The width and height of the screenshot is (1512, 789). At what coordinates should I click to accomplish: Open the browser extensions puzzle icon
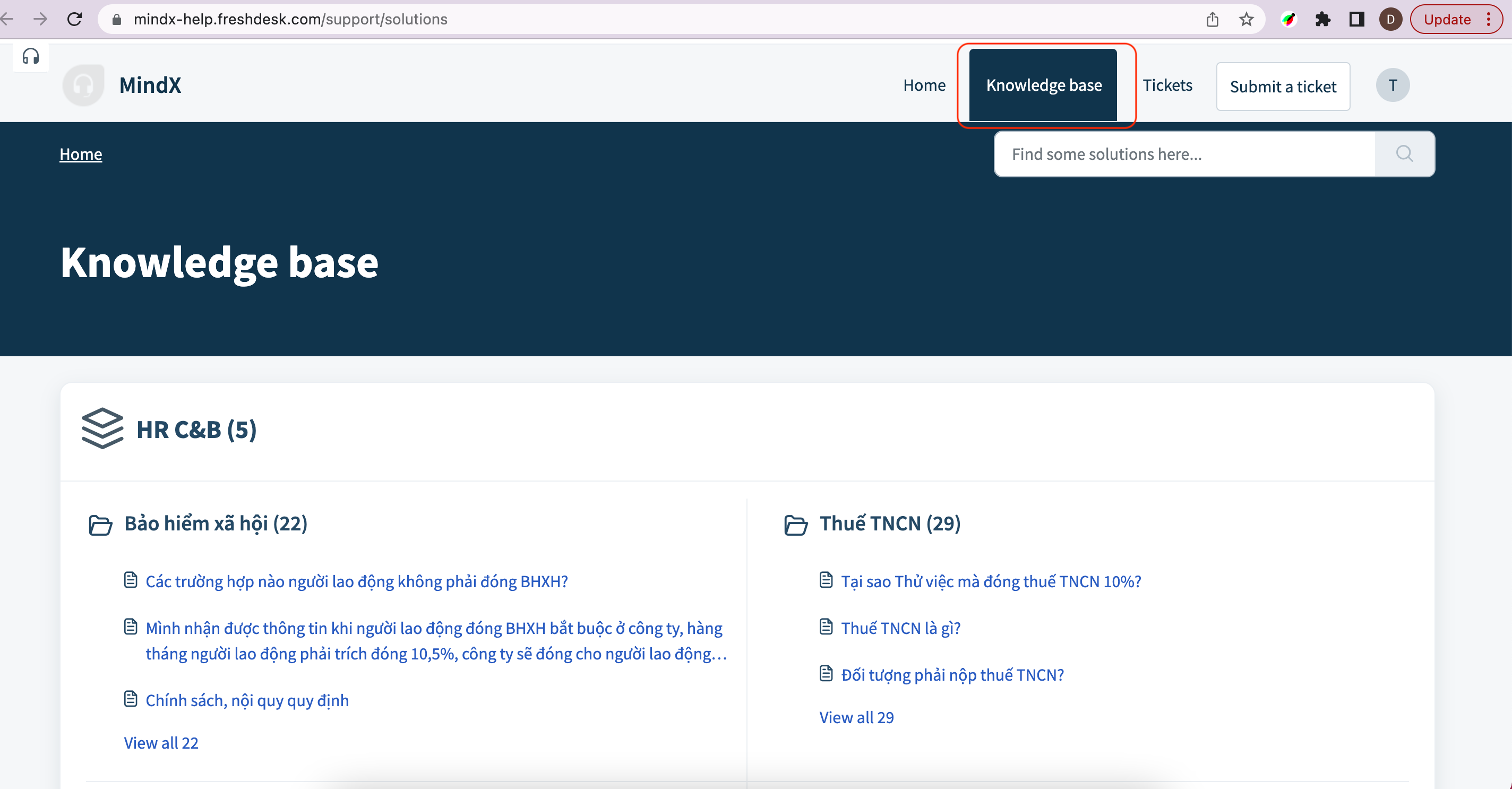(1323, 19)
